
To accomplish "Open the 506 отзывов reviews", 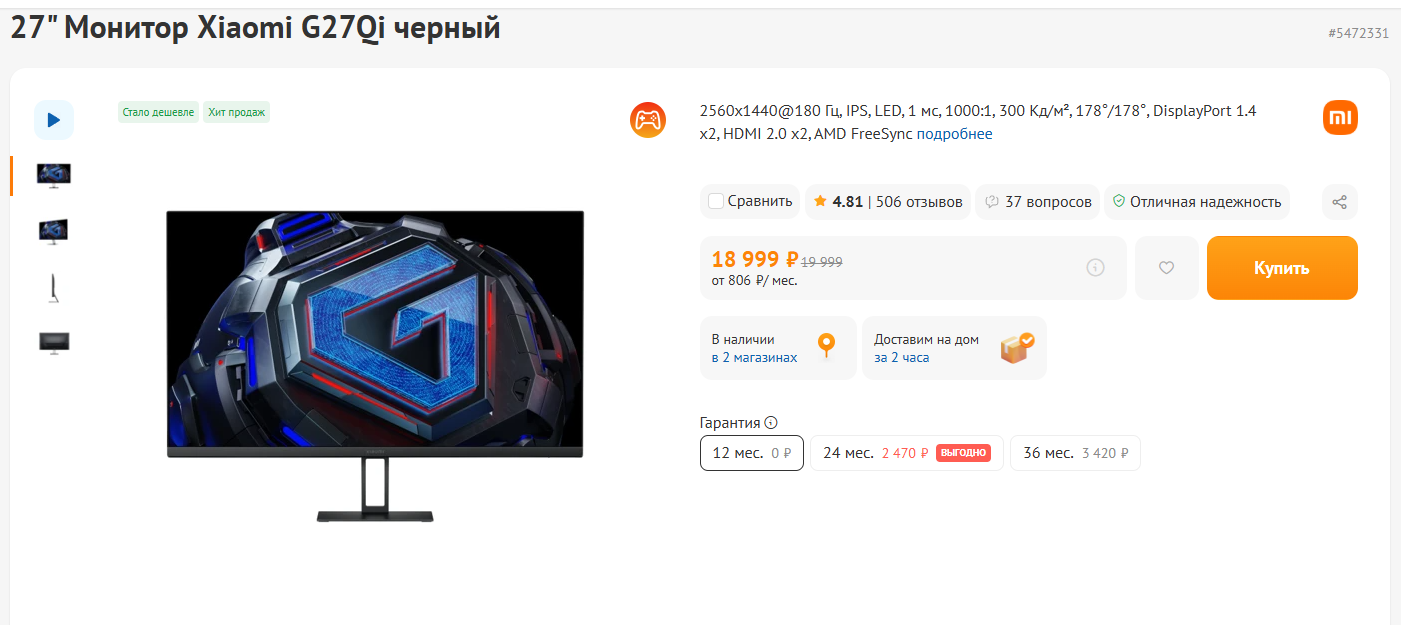I will click(x=919, y=202).
